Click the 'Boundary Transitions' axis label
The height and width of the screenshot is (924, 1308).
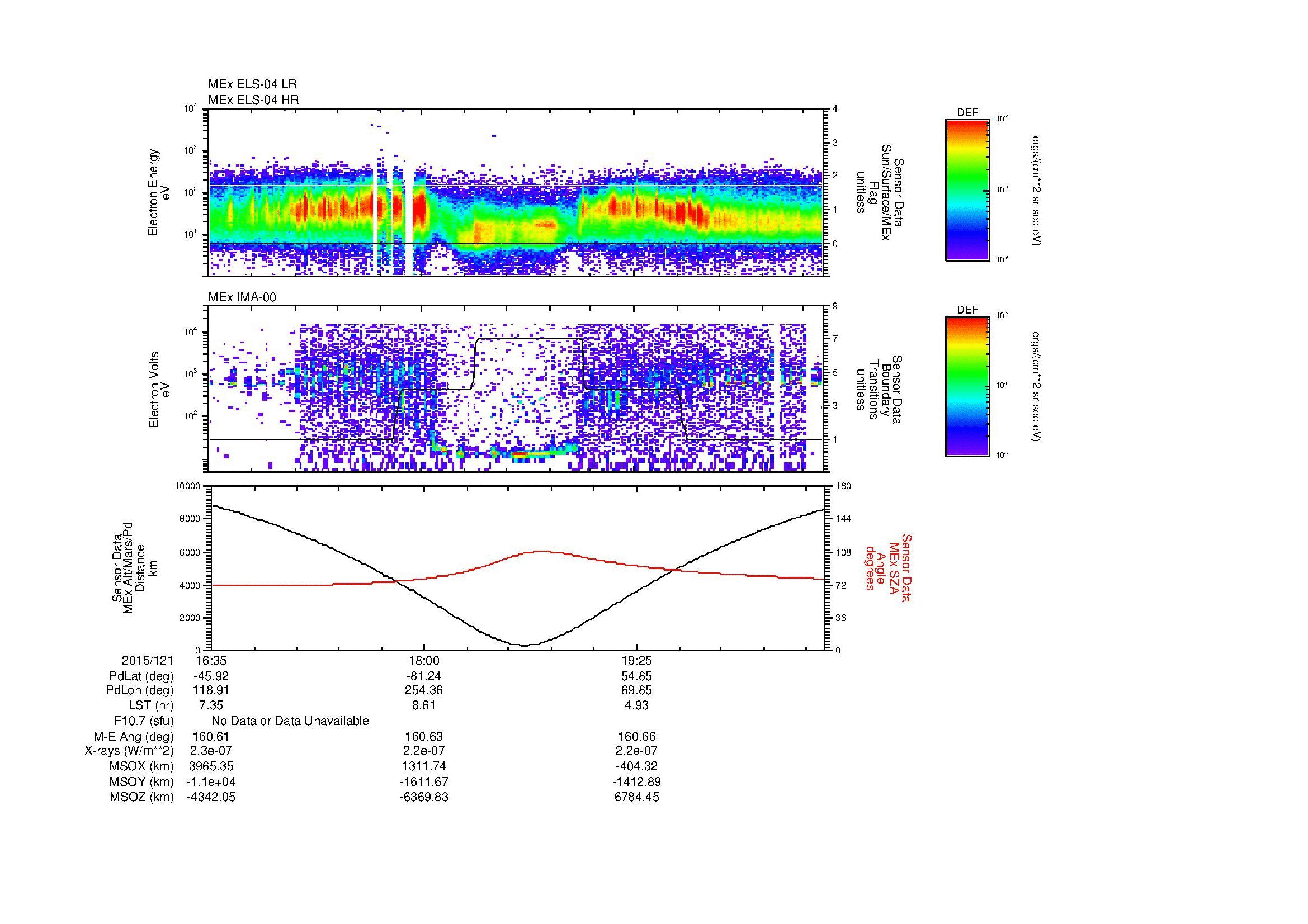click(880, 390)
